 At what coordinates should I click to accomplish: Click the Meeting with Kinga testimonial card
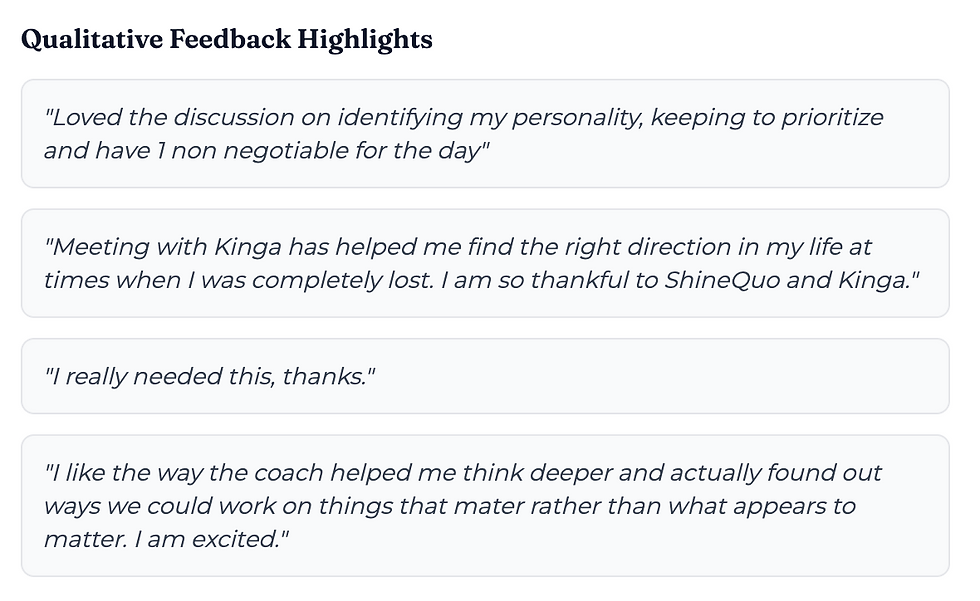point(484,263)
